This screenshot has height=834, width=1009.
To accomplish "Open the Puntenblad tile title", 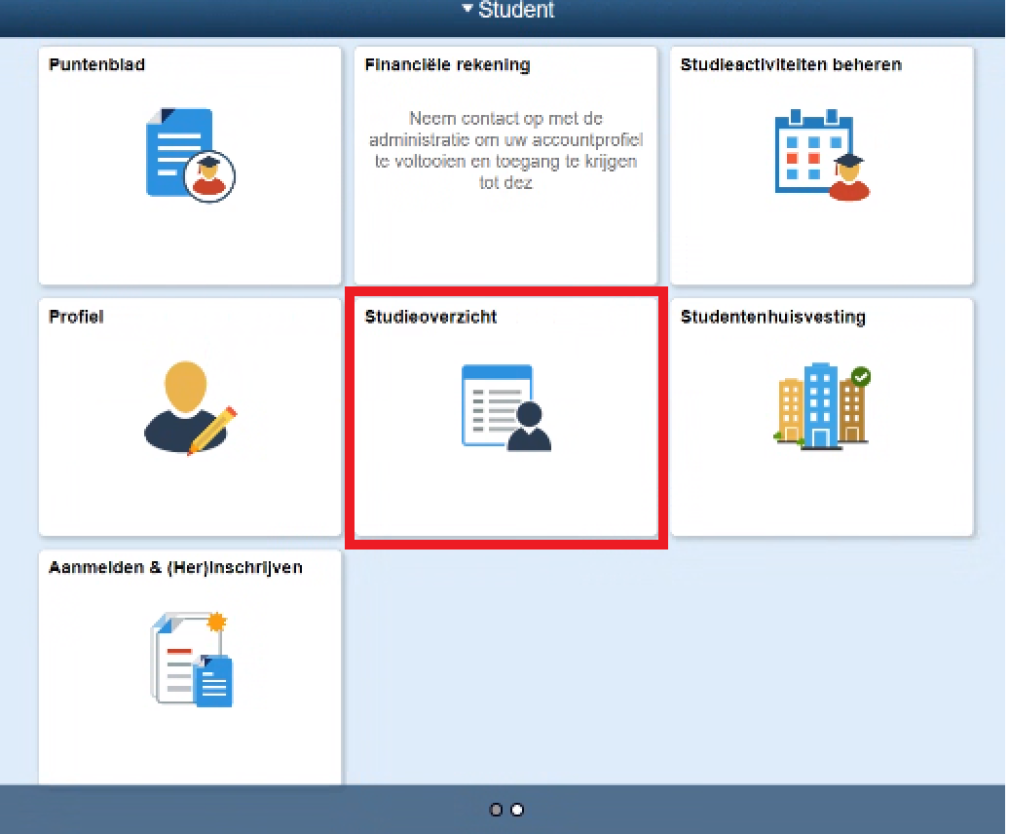I will point(97,65).
